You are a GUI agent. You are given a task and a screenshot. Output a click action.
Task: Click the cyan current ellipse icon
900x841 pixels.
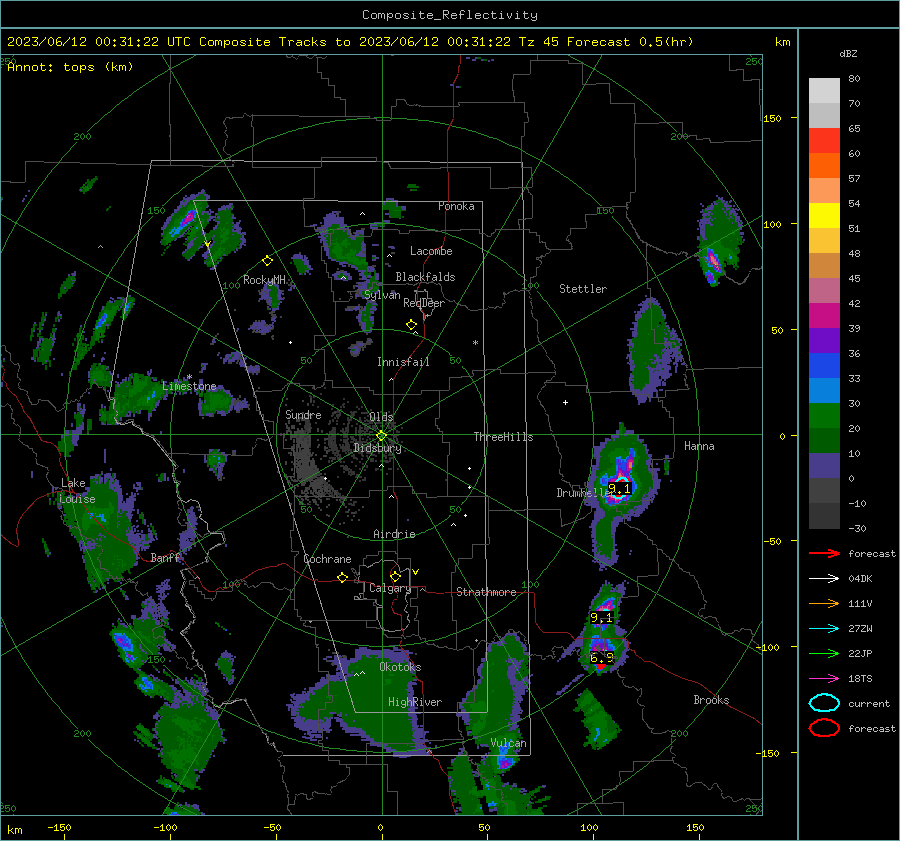click(x=824, y=703)
